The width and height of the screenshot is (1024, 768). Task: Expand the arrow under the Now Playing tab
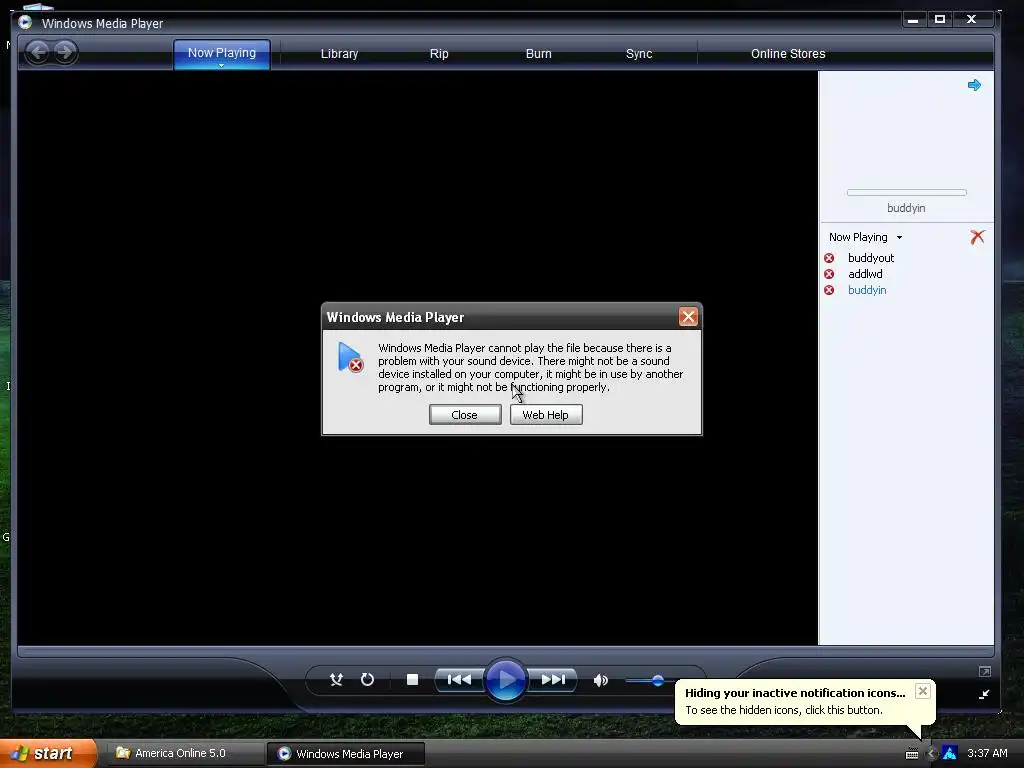click(x=221, y=66)
